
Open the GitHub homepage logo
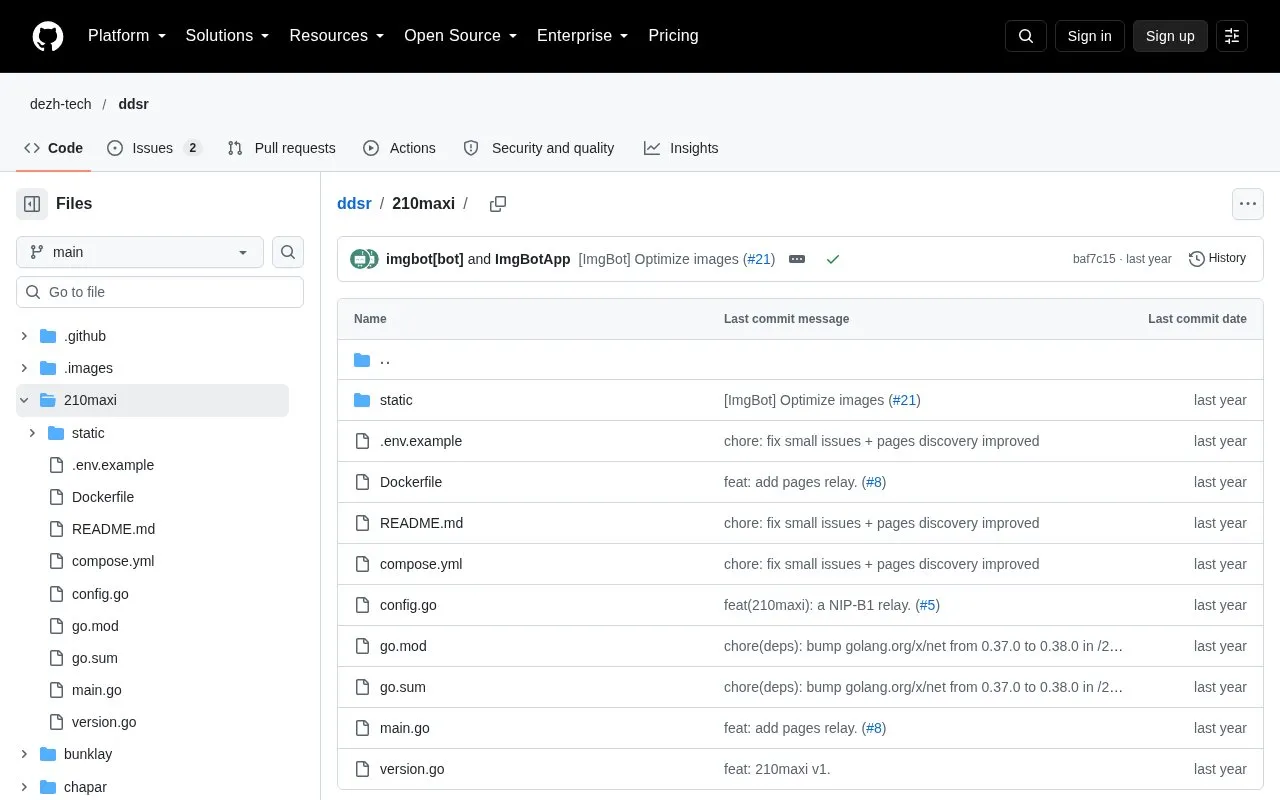pyautogui.click(x=48, y=36)
